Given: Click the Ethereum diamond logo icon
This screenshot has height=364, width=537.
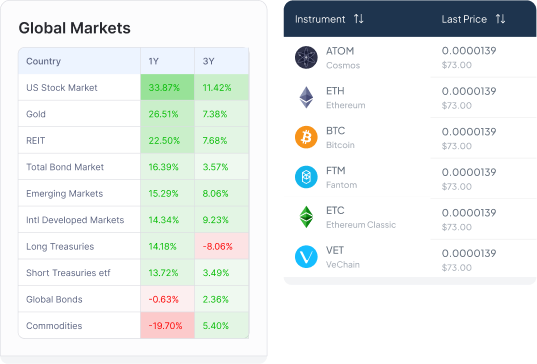Looking at the screenshot, I should coord(306,97).
